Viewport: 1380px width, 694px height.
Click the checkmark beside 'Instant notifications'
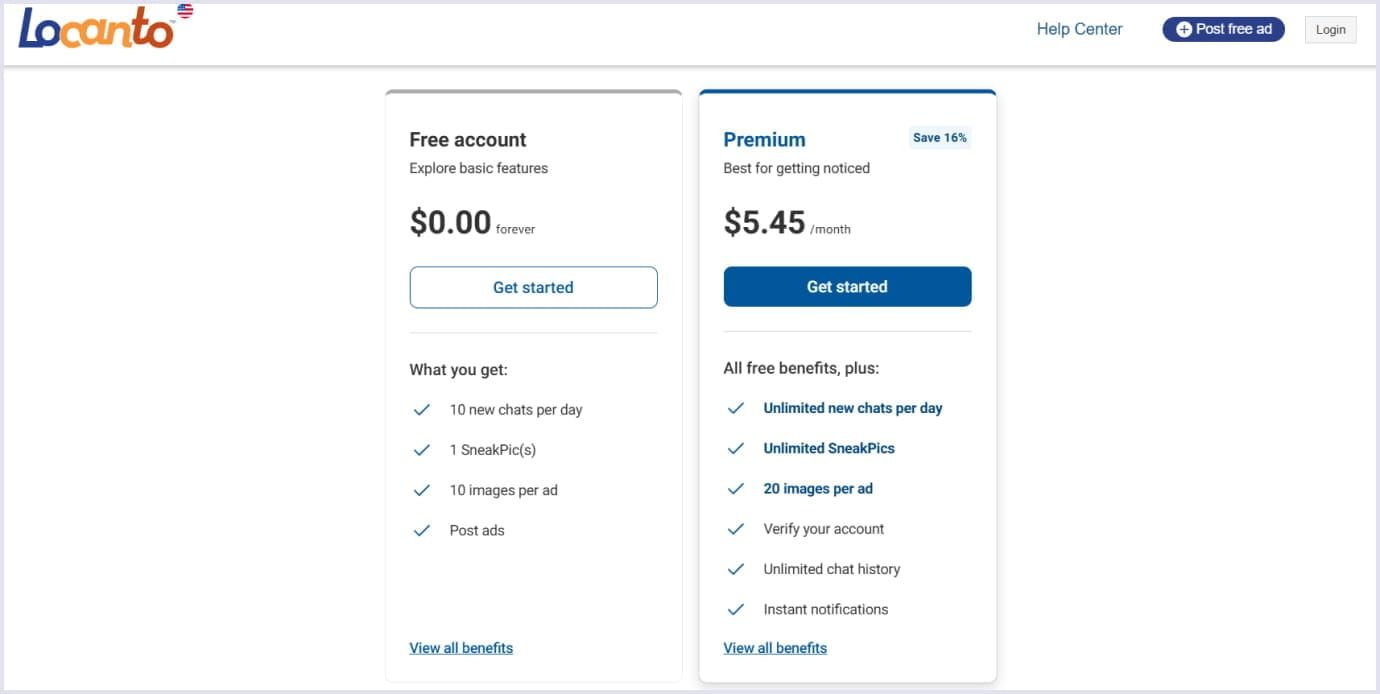pos(736,609)
